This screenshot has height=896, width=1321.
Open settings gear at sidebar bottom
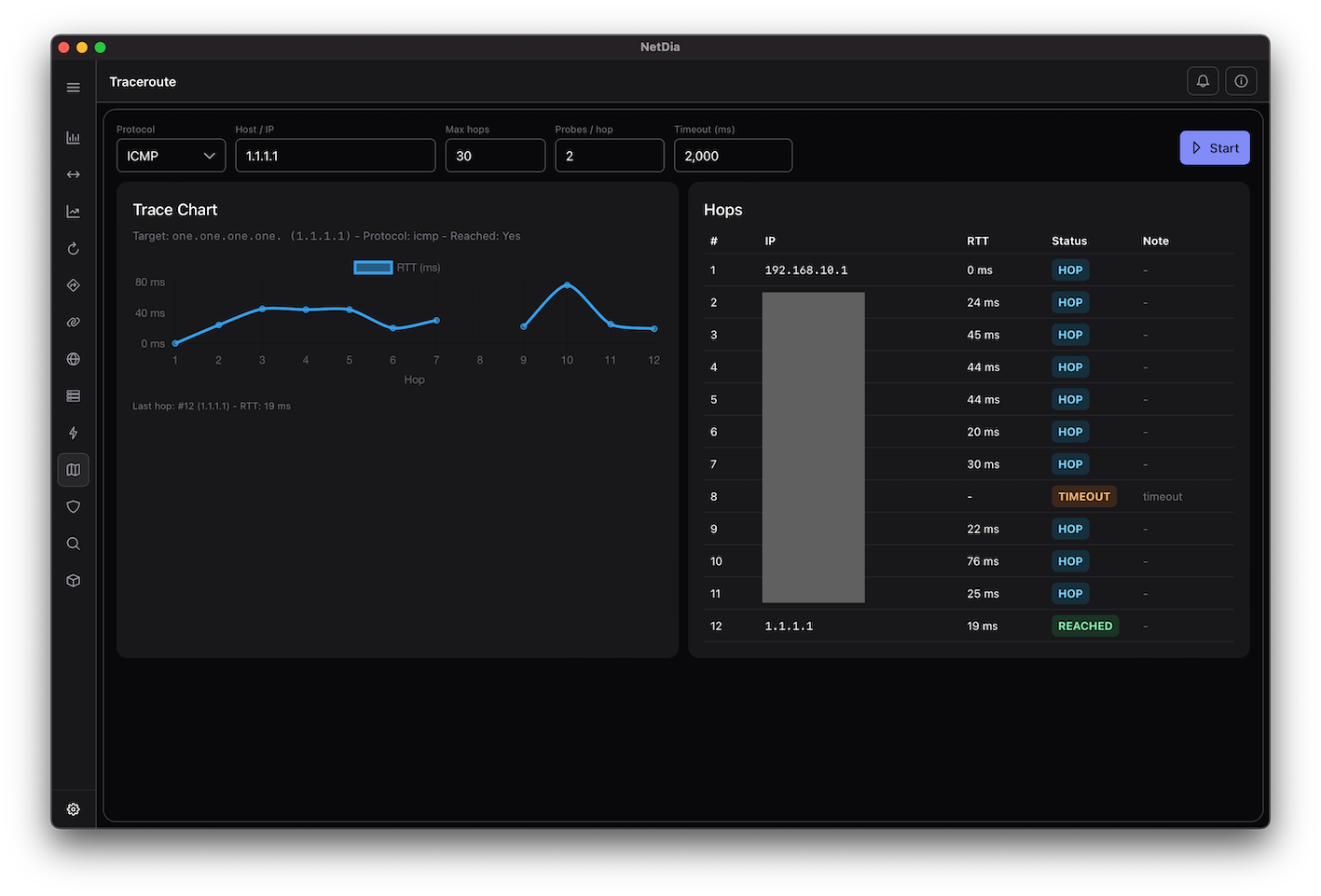tap(74, 809)
